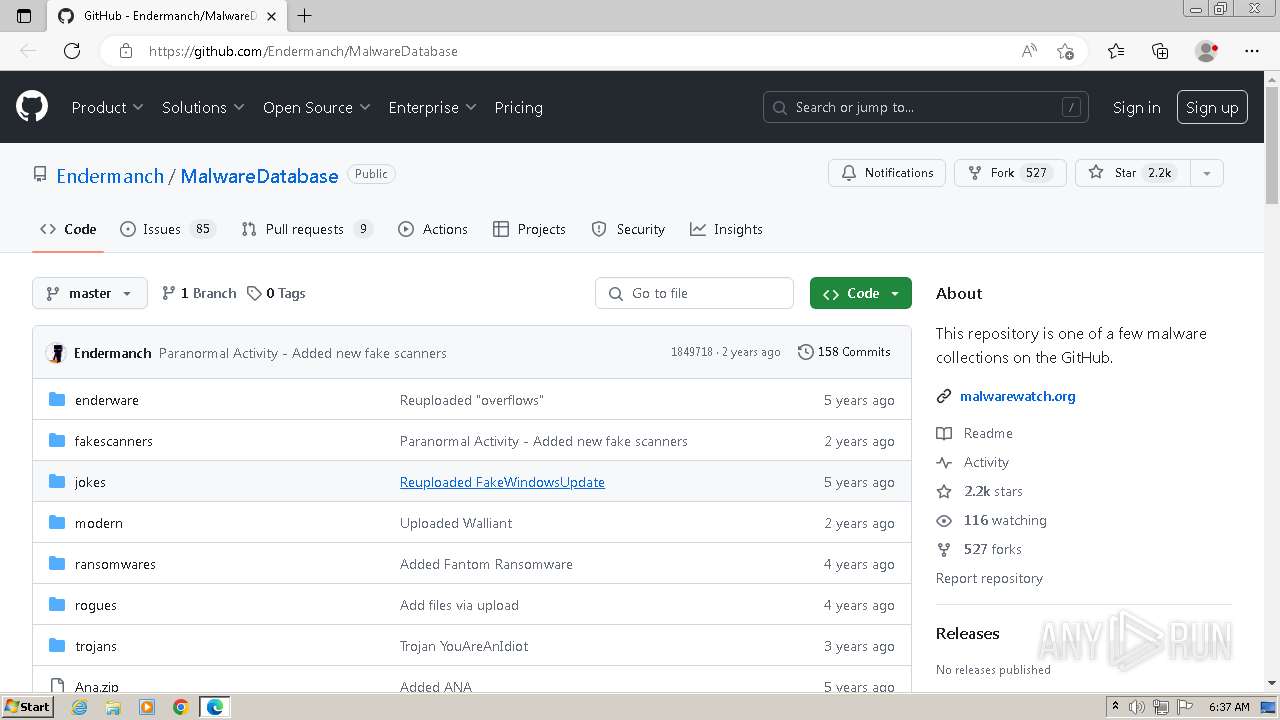
Task: Open the MalwareDatabase repository link
Action: tap(259, 176)
